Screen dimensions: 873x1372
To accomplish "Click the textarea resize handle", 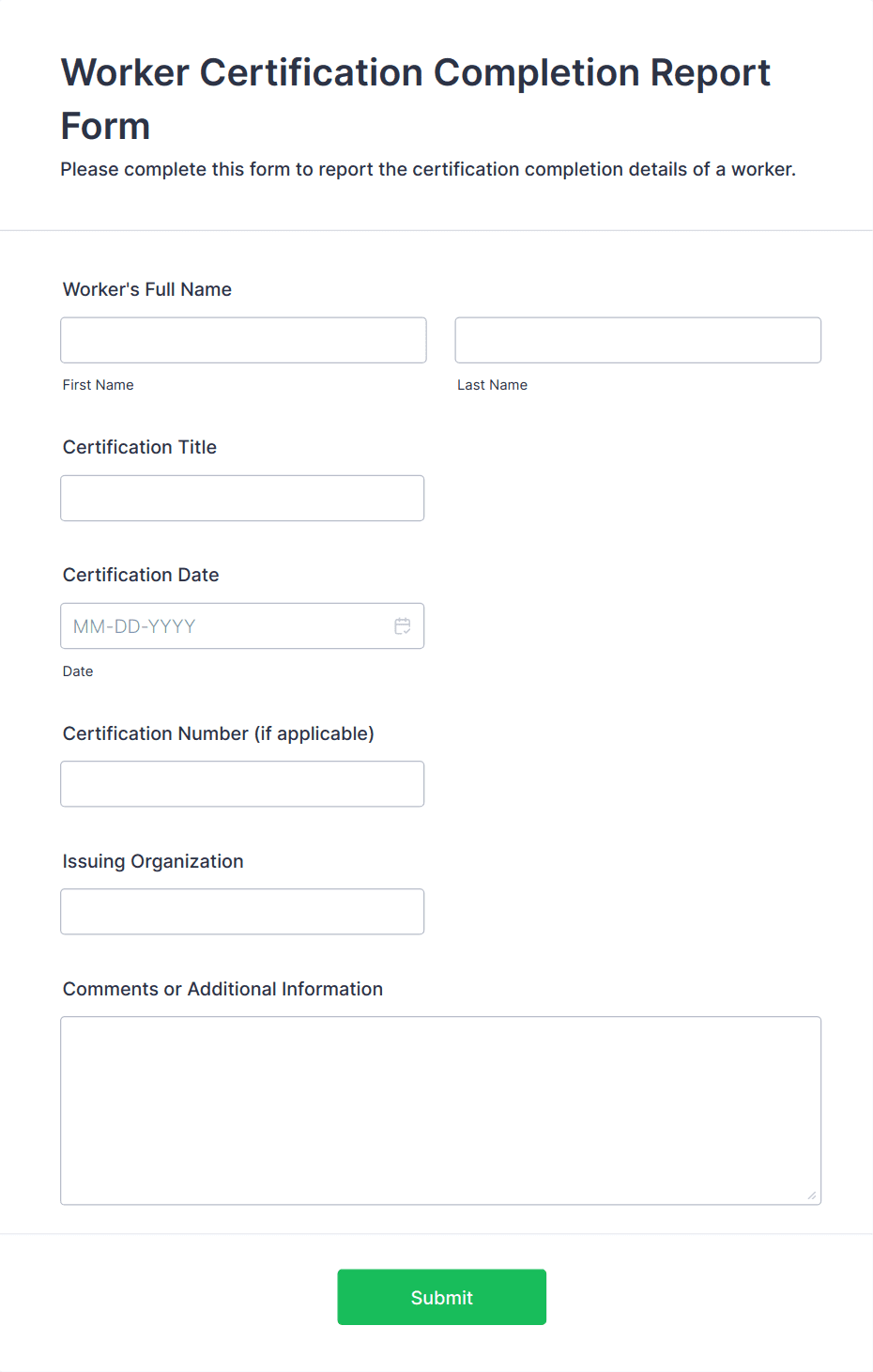I will 811,1195.
